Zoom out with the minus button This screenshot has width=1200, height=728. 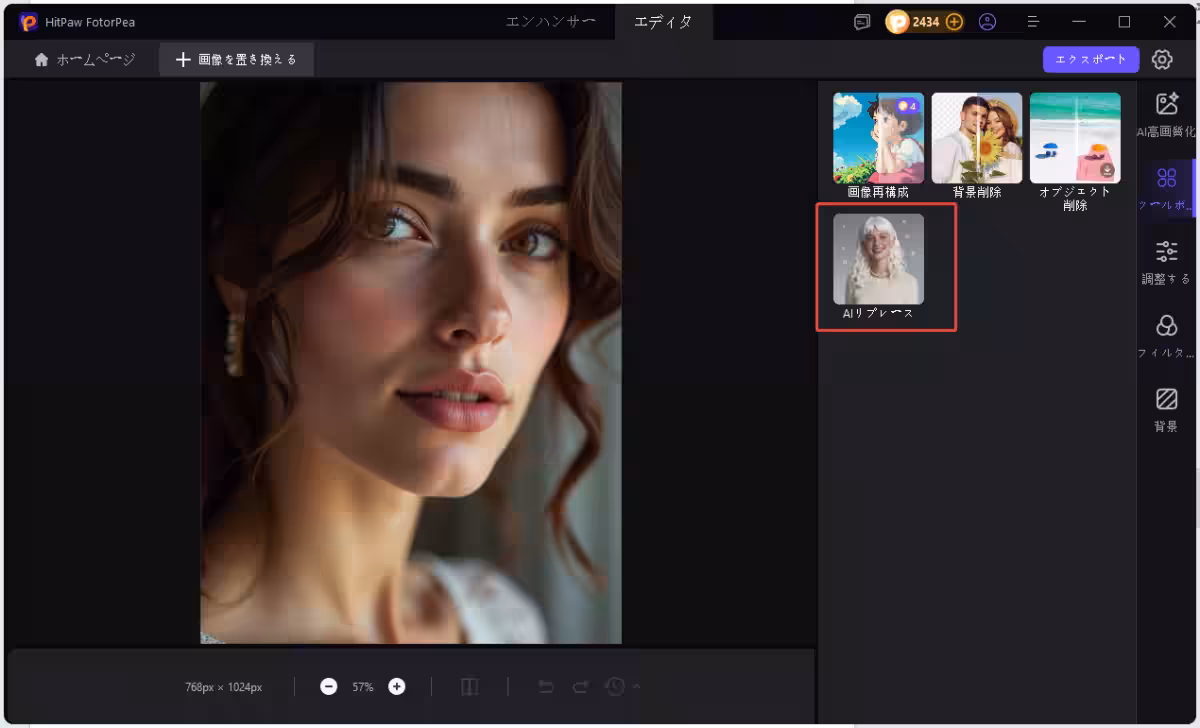tap(329, 687)
